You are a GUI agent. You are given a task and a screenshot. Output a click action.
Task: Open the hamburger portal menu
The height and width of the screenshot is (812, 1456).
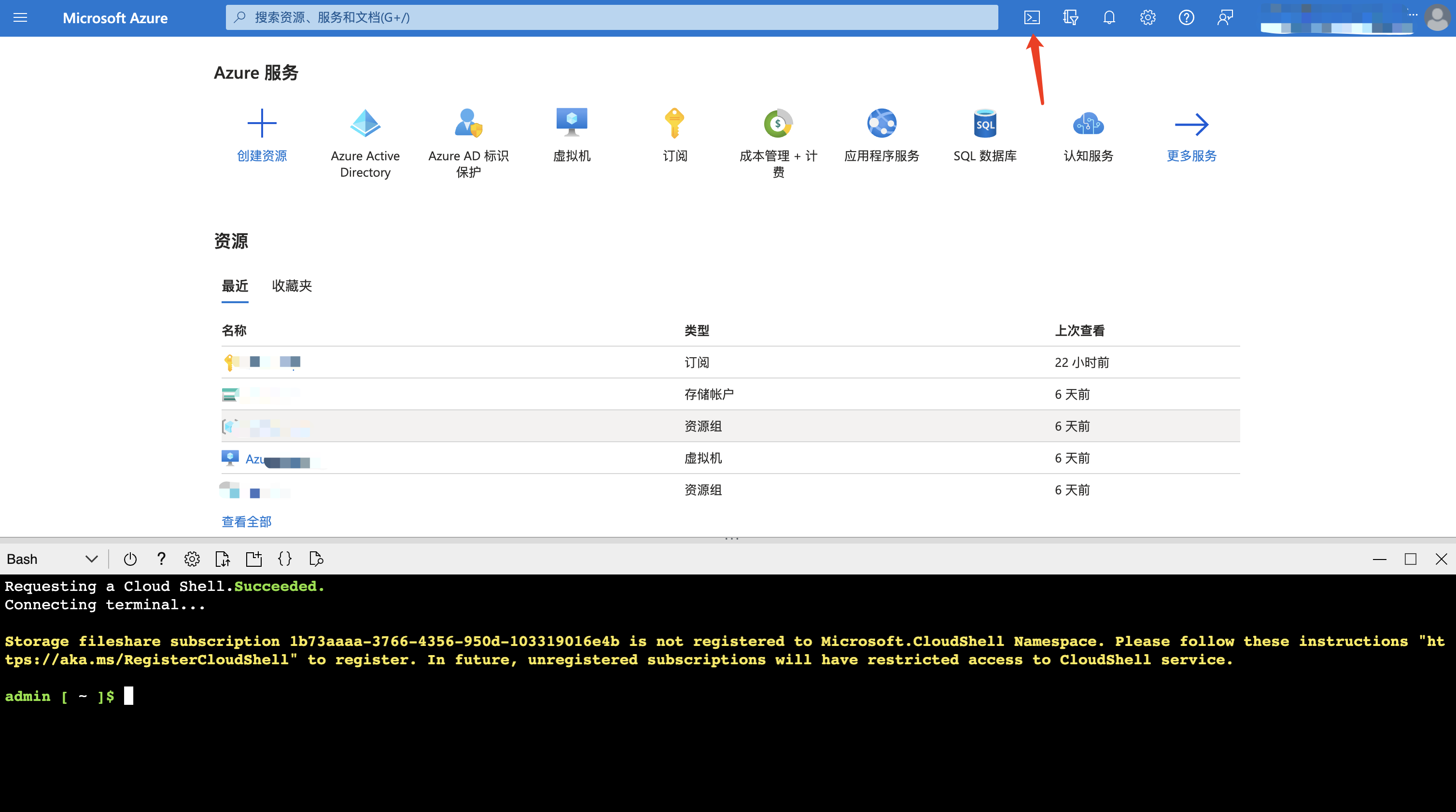[x=20, y=17]
